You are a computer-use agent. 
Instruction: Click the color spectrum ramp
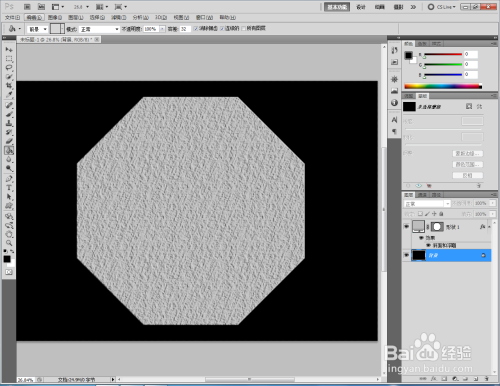tap(443, 86)
